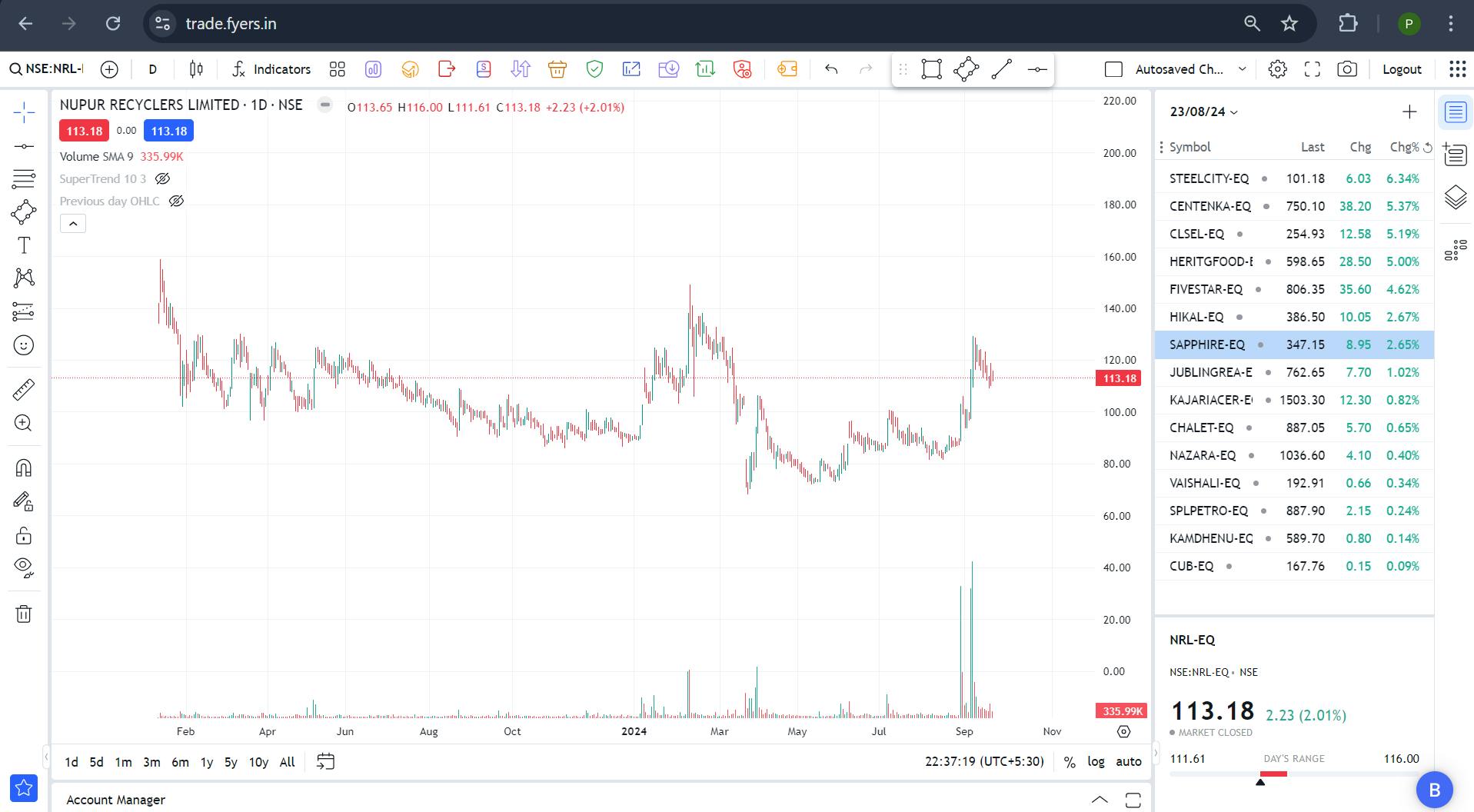This screenshot has height=812, width=1474.
Task: Open the emoji icons tool
Action: click(x=24, y=345)
